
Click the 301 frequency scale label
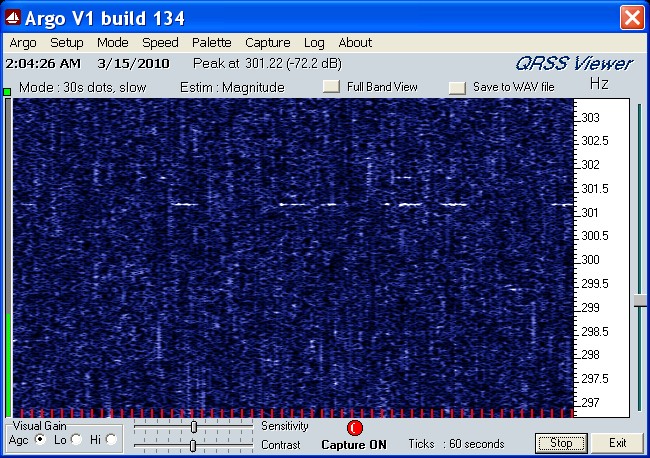coord(590,213)
